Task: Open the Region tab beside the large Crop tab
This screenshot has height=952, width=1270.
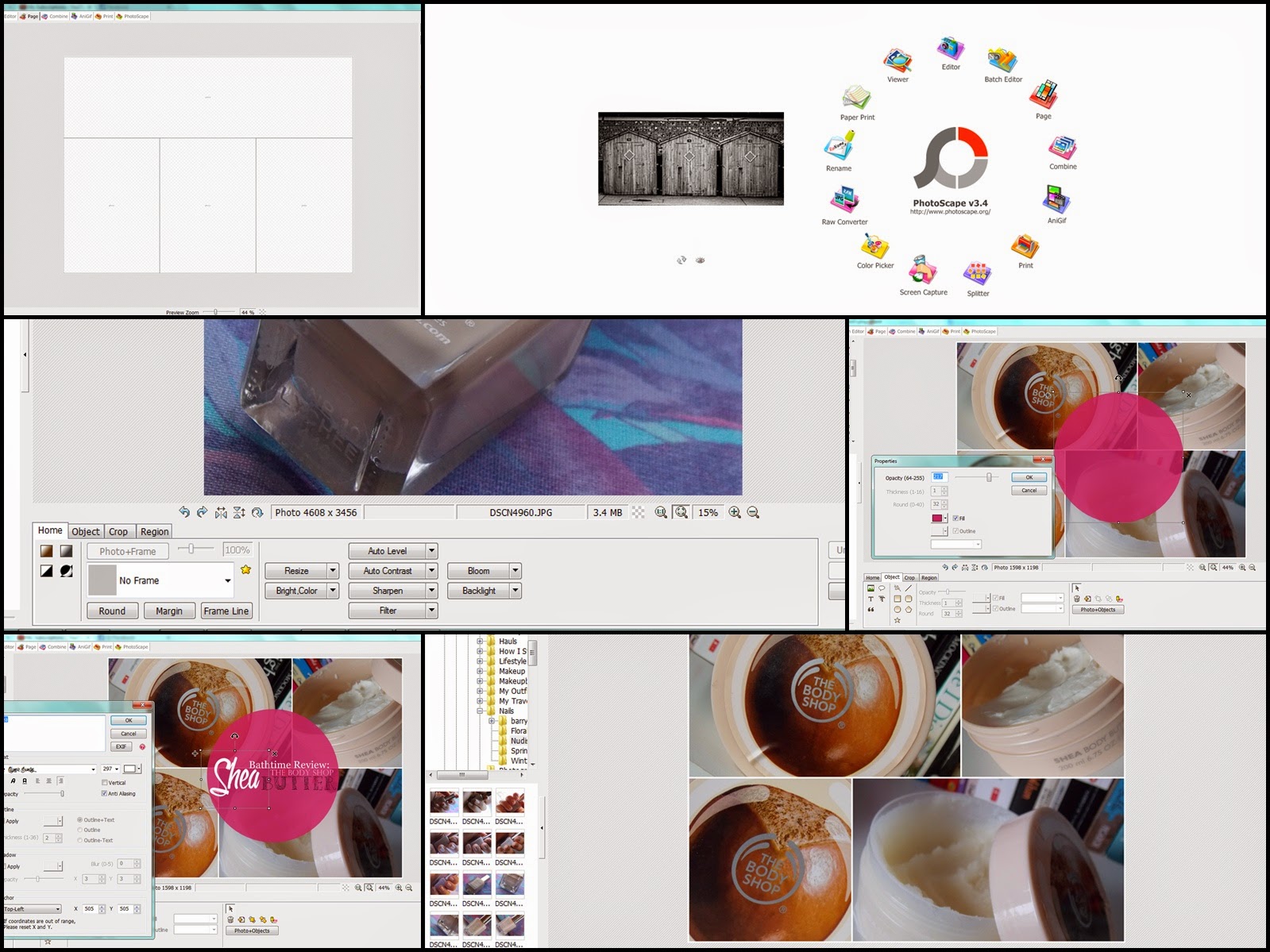Action: tap(154, 531)
